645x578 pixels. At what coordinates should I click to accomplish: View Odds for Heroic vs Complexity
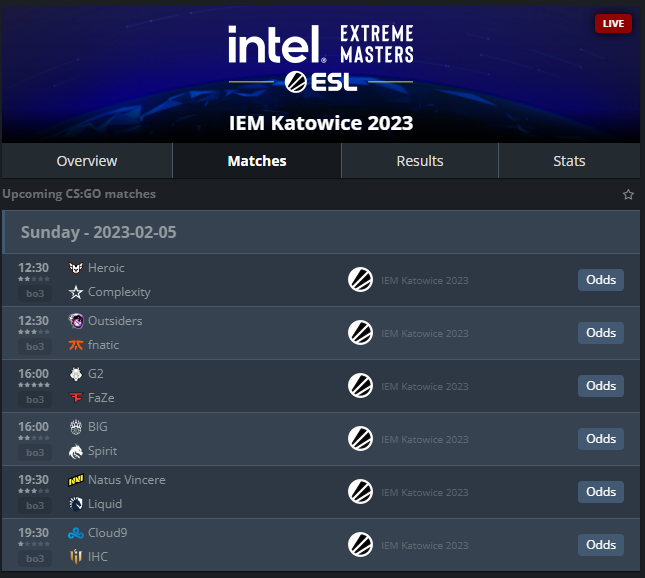[x=601, y=280]
